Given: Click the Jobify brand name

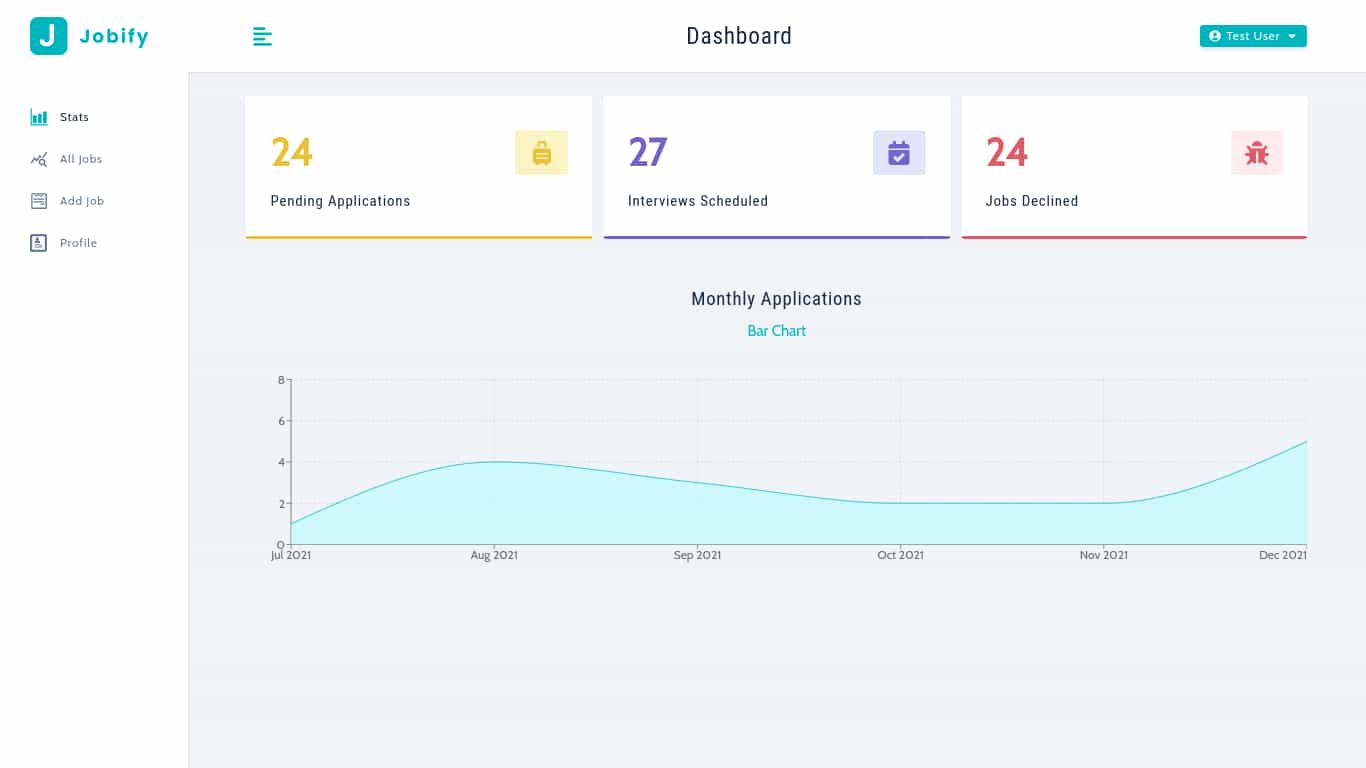Looking at the screenshot, I should click(x=114, y=37).
